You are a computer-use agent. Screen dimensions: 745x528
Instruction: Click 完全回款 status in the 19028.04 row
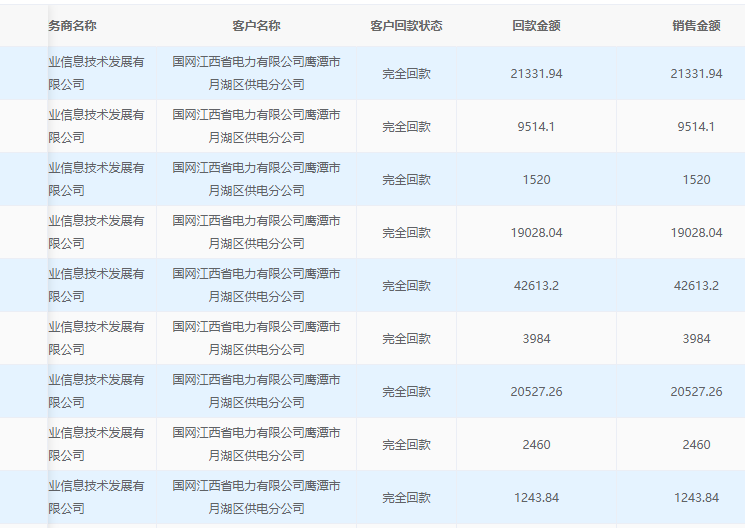[406, 233]
